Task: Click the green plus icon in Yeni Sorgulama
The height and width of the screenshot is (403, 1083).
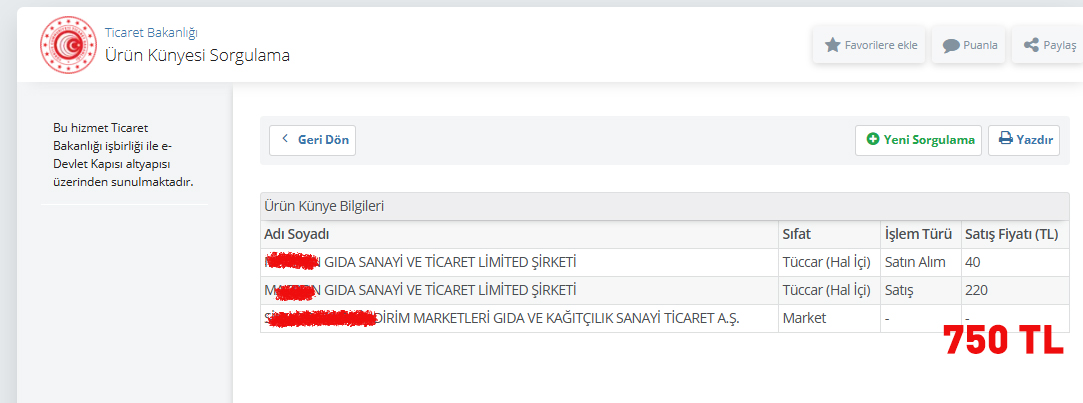Action: 872,140
